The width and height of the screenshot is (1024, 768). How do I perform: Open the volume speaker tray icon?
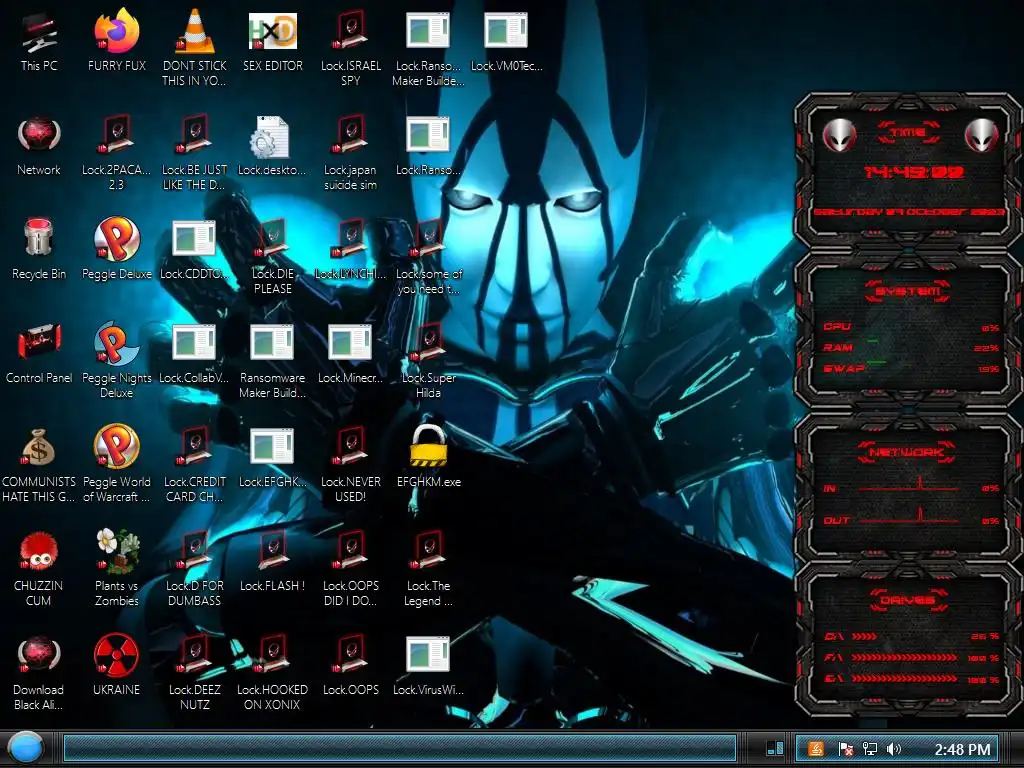[894, 749]
